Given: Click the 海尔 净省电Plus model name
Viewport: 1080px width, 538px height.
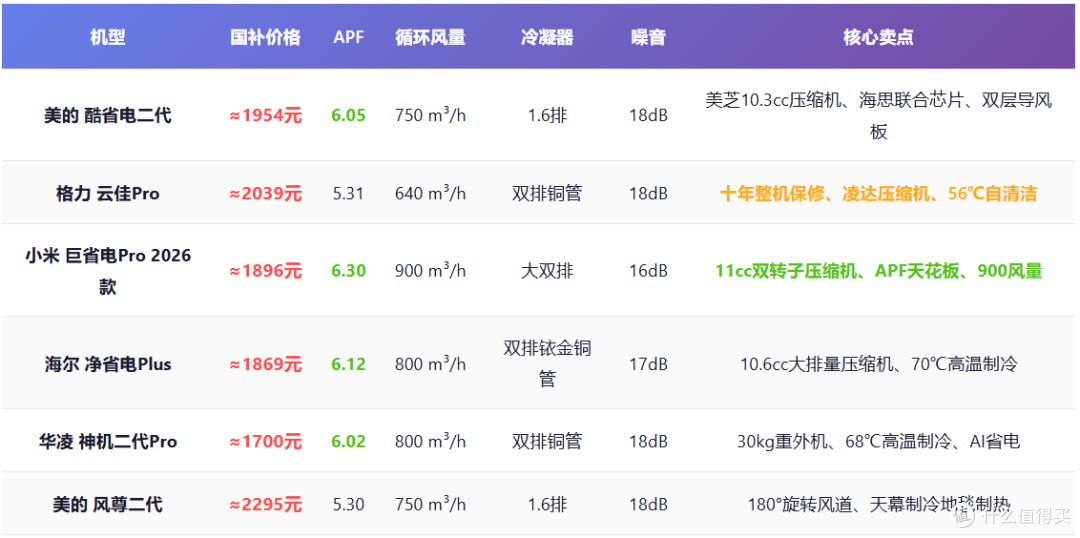Looking at the screenshot, I should pyautogui.click(x=107, y=364).
